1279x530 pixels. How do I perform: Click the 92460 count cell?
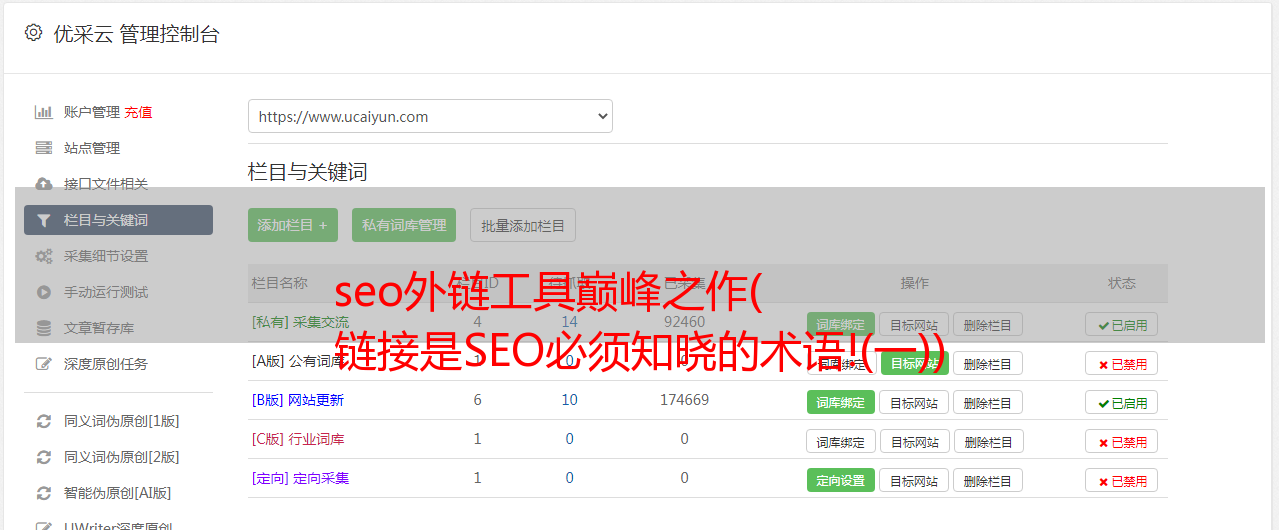coord(684,322)
